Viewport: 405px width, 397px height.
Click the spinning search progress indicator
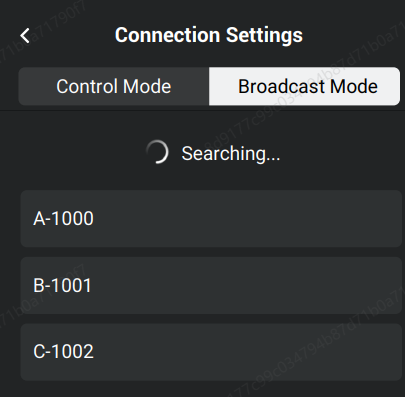(x=157, y=152)
